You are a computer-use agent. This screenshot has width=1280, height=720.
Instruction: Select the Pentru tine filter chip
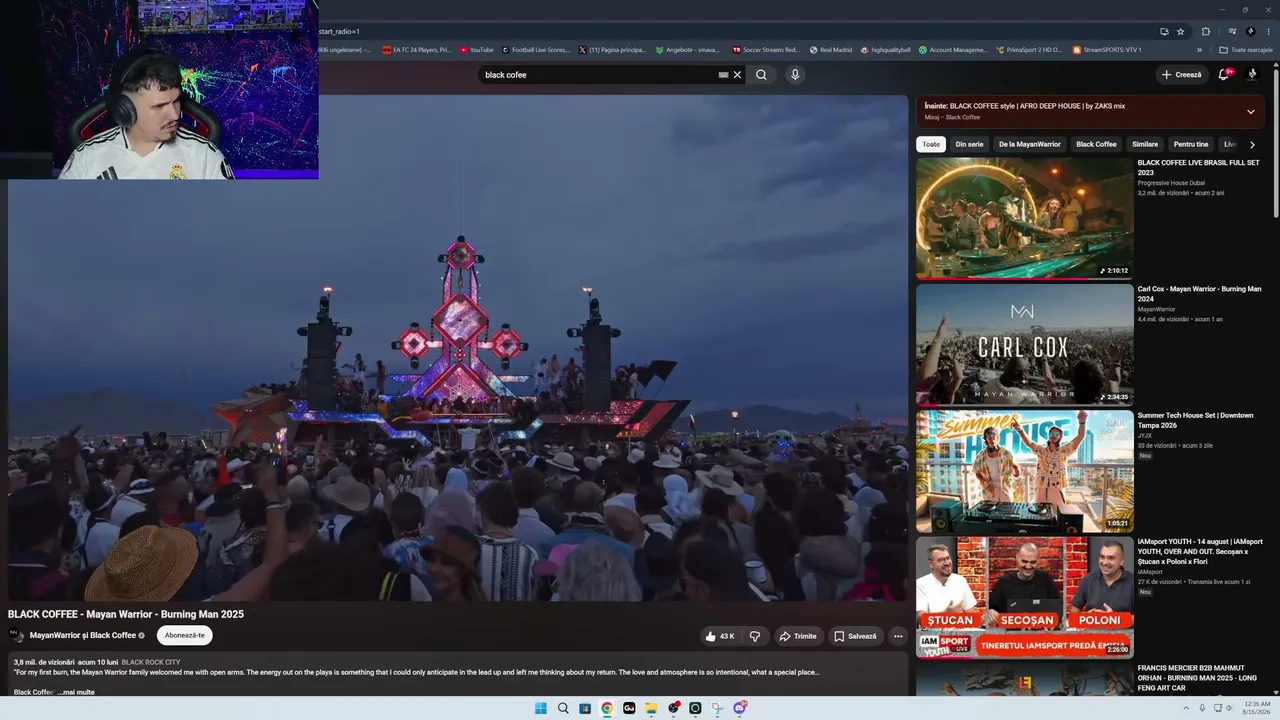(1191, 144)
